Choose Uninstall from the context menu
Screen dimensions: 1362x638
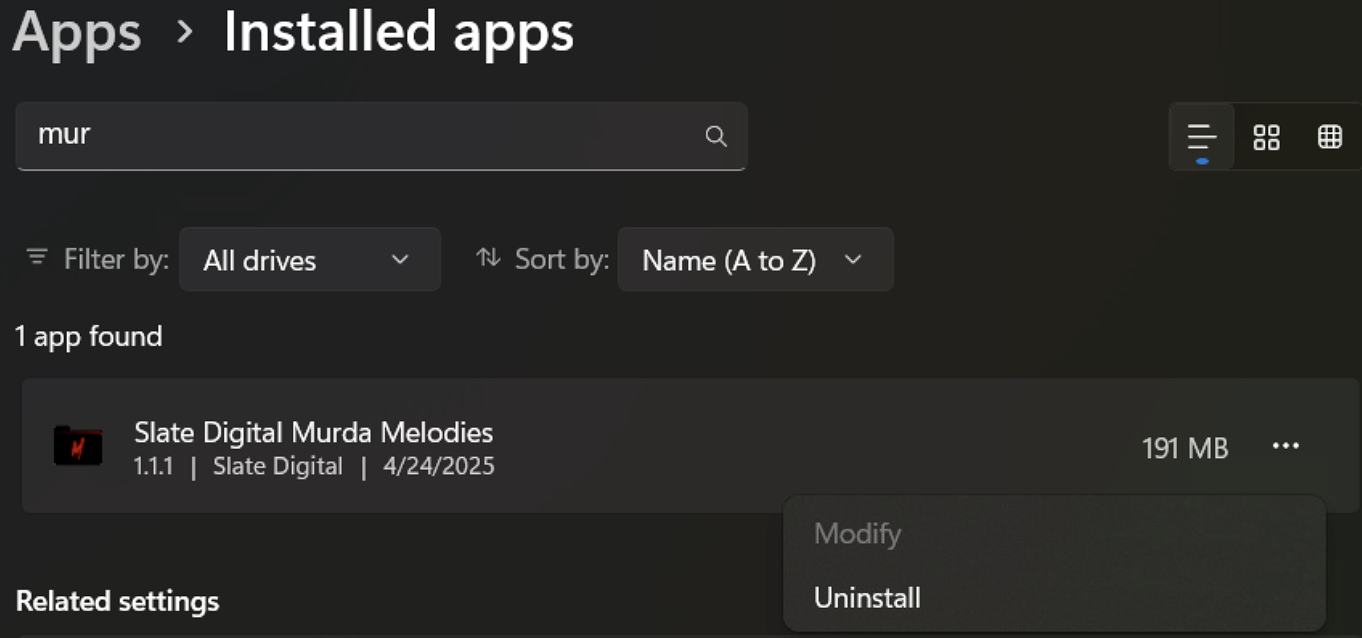pyautogui.click(x=867, y=598)
